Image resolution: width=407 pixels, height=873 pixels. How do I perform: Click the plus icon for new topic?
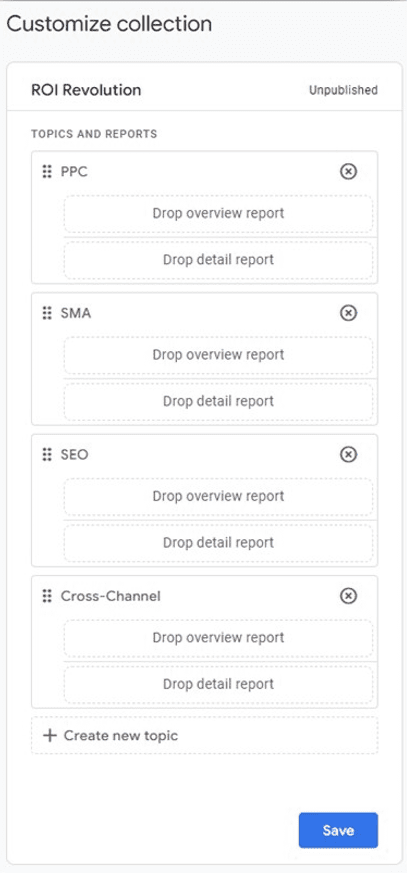[x=50, y=735]
